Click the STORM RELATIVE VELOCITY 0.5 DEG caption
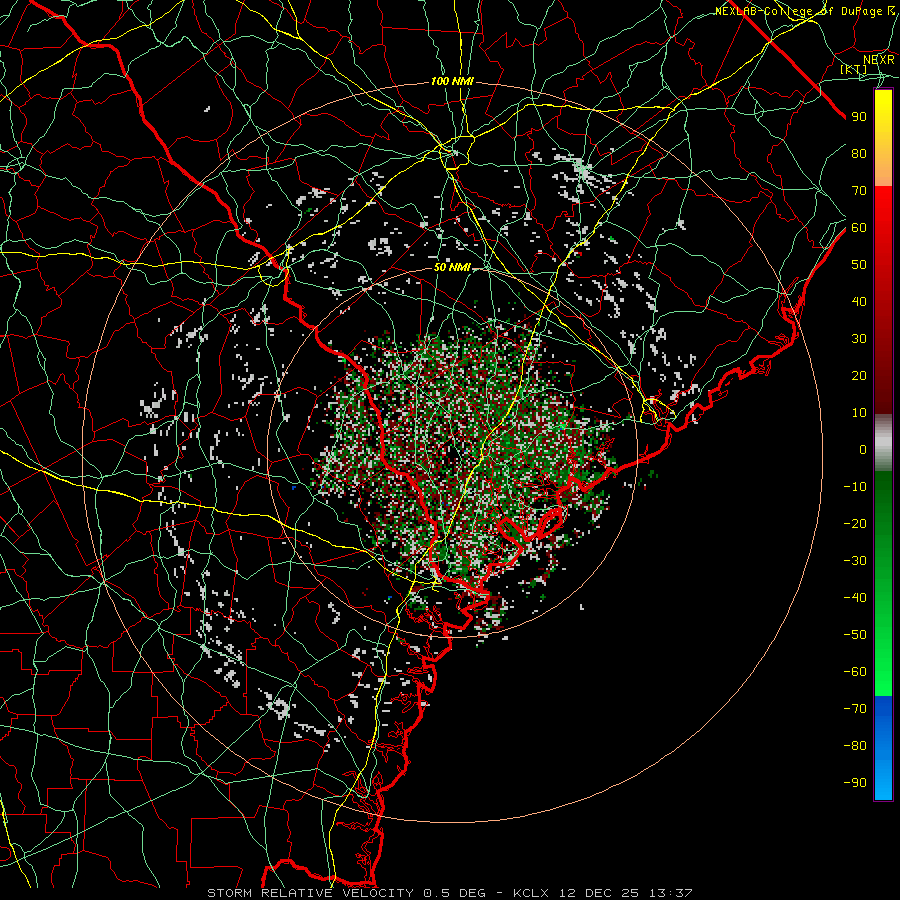Screen dimensions: 900x900 pos(346,893)
